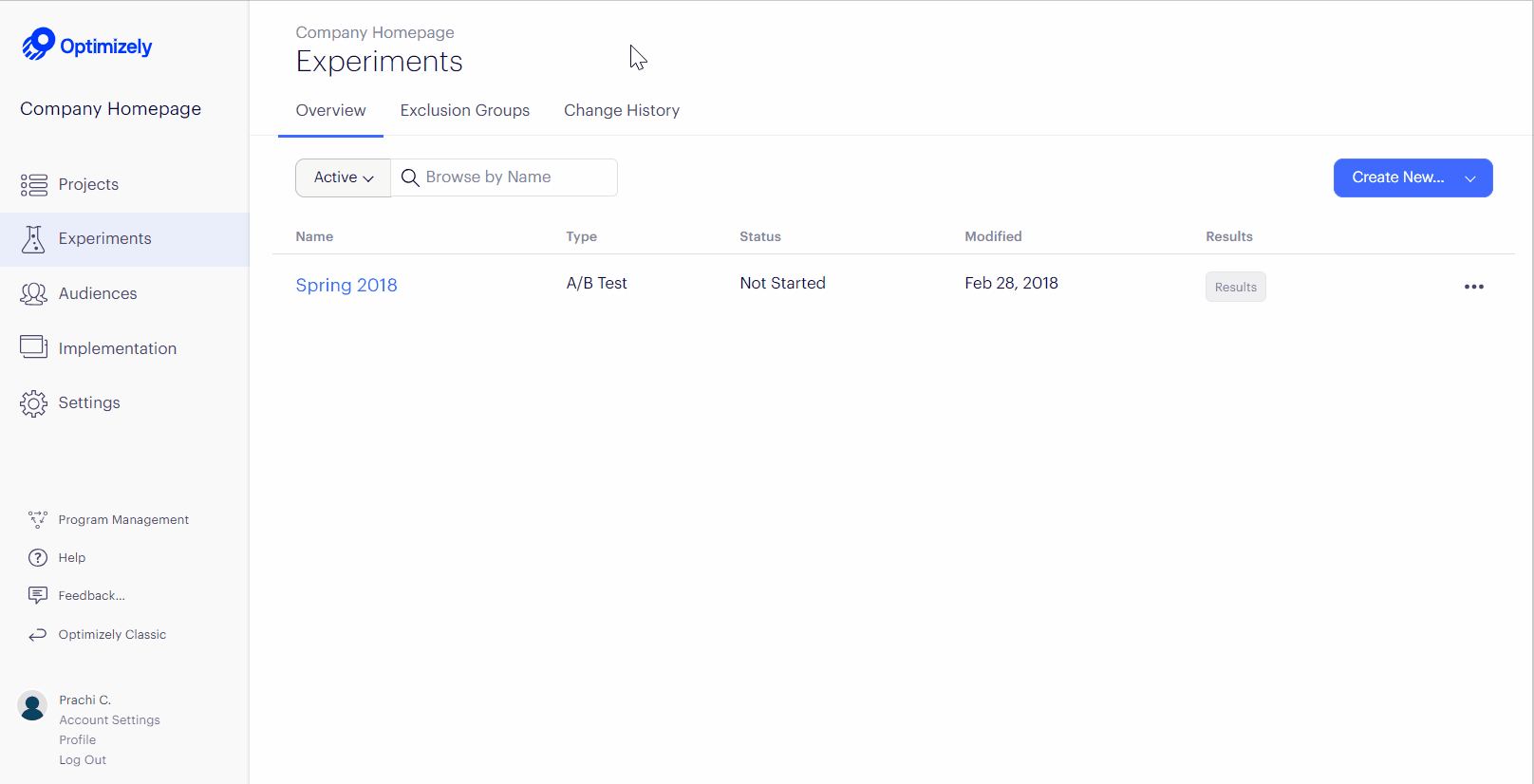The height and width of the screenshot is (784, 1534).
Task: Click the Optimizely Classic return arrow icon
Action: [38, 635]
